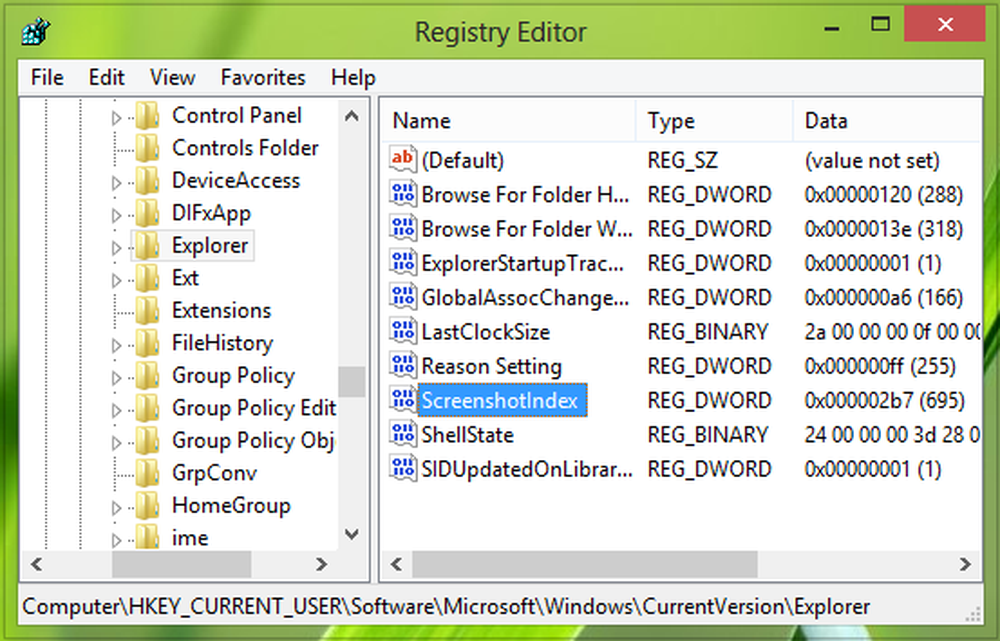The image size is (1000, 641).
Task: Click the Group Policy folder icon
Action: coord(148,376)
